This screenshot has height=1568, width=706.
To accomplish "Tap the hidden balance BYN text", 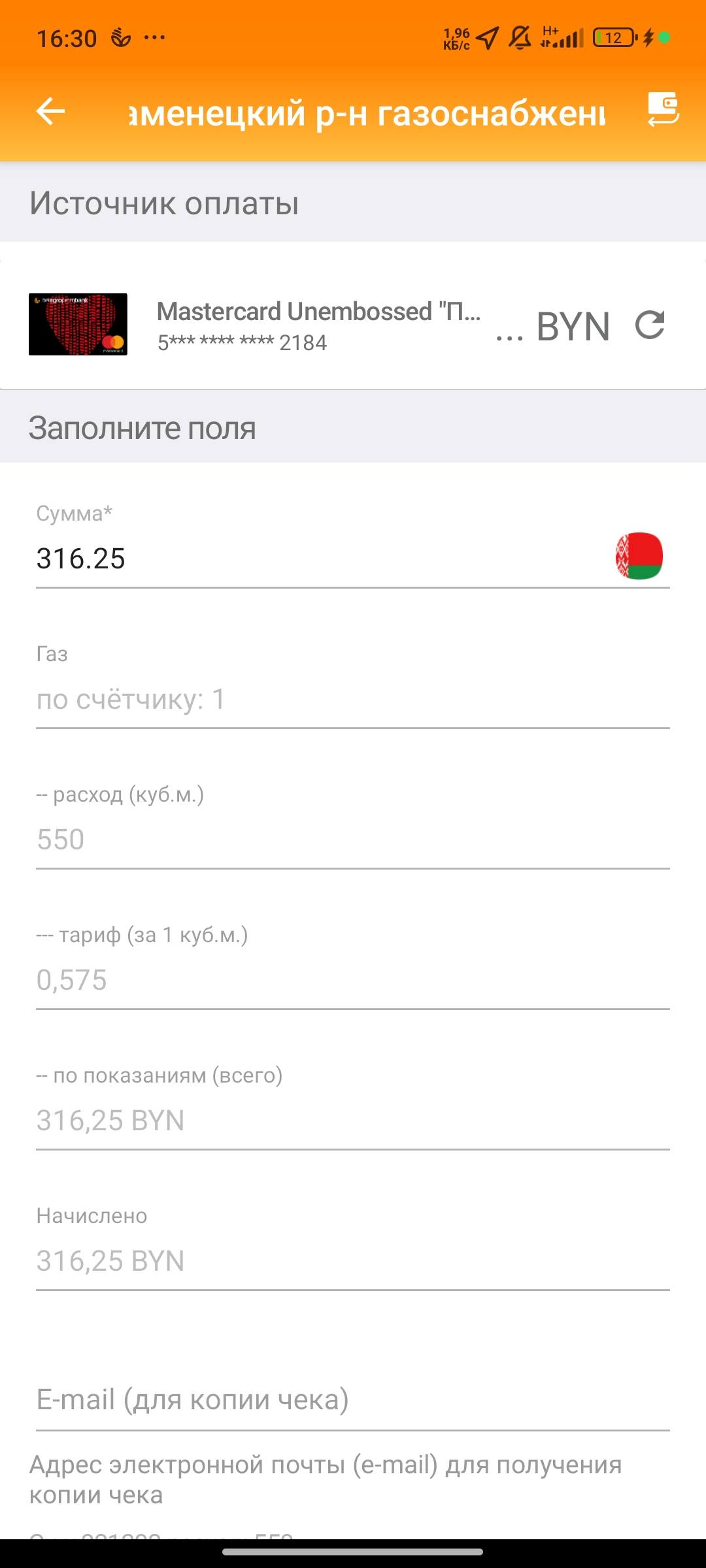I will [553, 327].
